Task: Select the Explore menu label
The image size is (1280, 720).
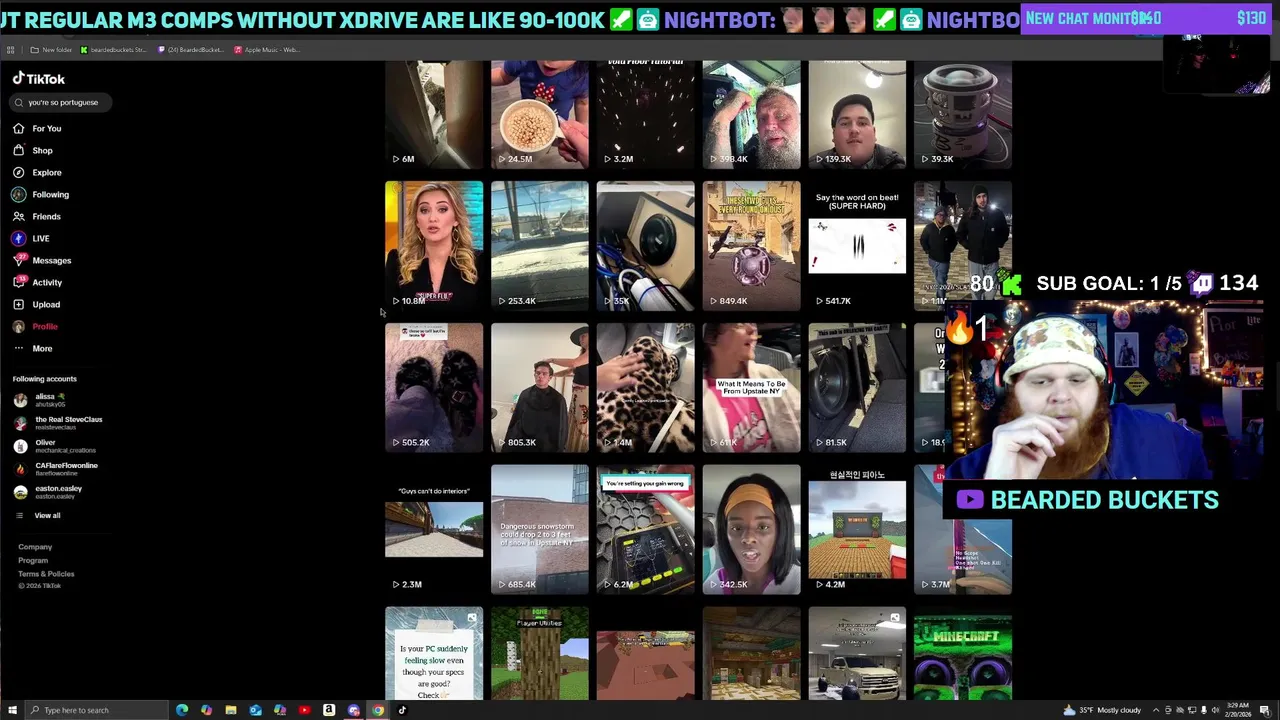Action: 46,172
